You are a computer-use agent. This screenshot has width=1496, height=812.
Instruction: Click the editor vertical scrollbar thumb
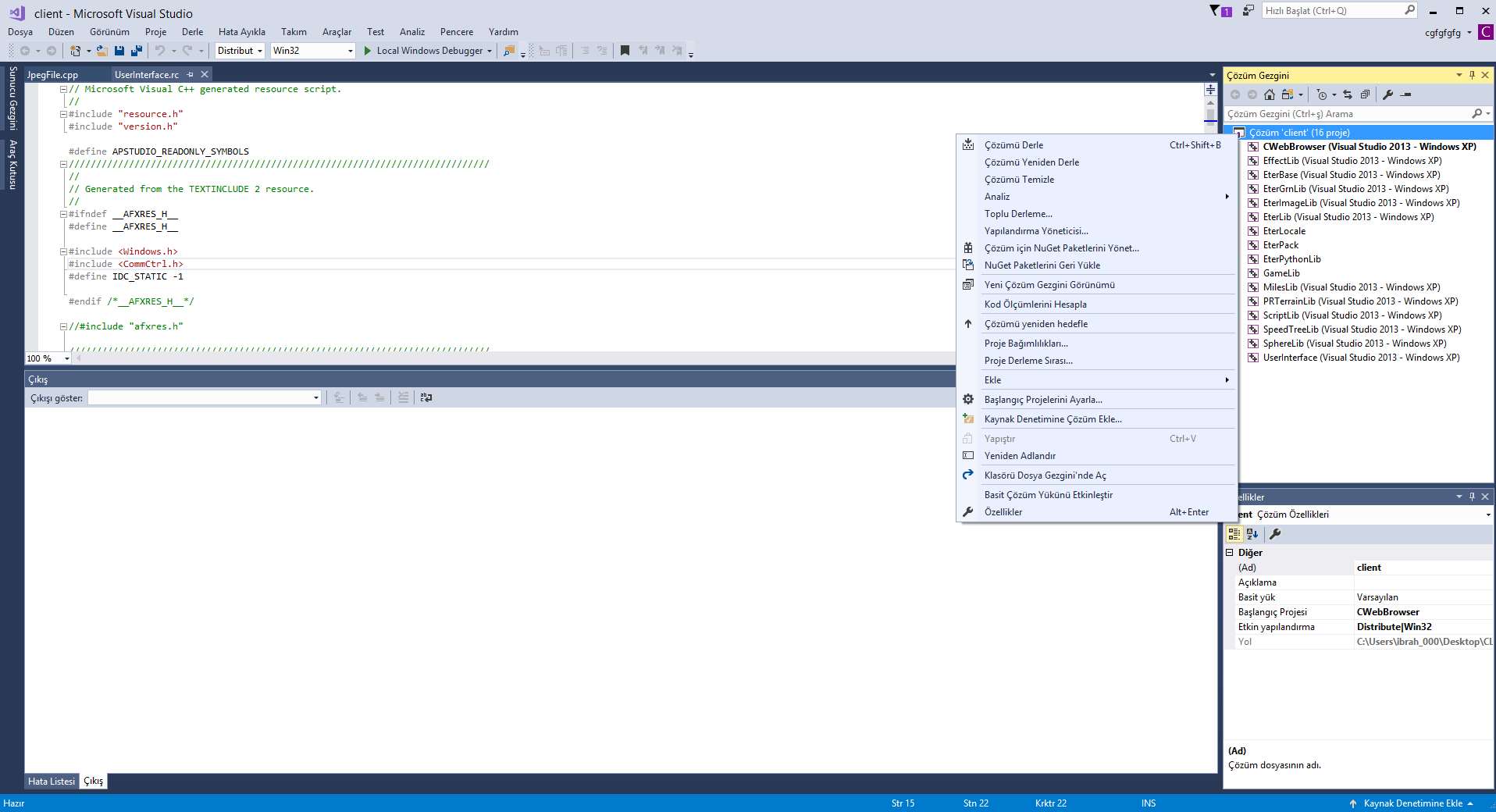point(1210,116)
